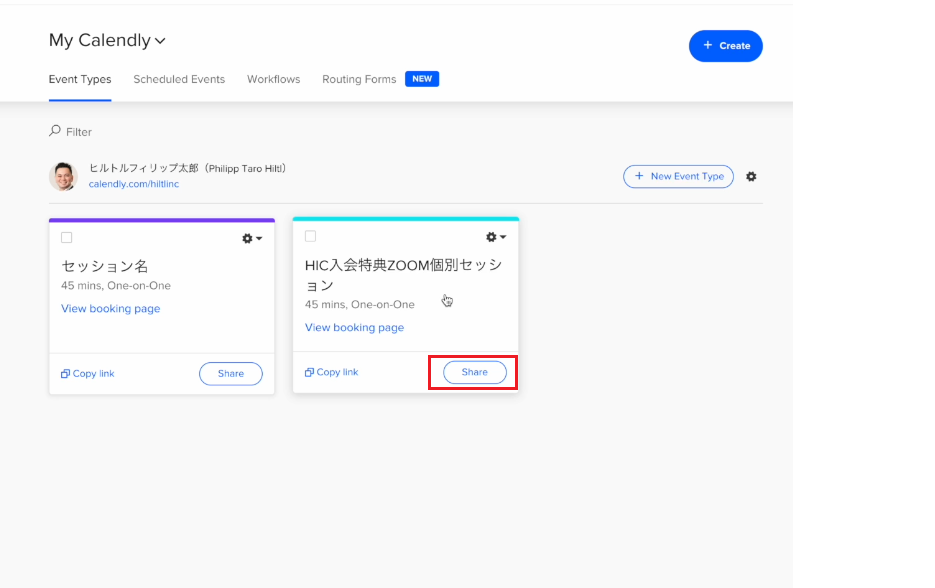Click '45 mins, One-on-One' under HIC入会特典ZOOM個別セッション
The height and width of the screenshot is (588, 935).
360,305
